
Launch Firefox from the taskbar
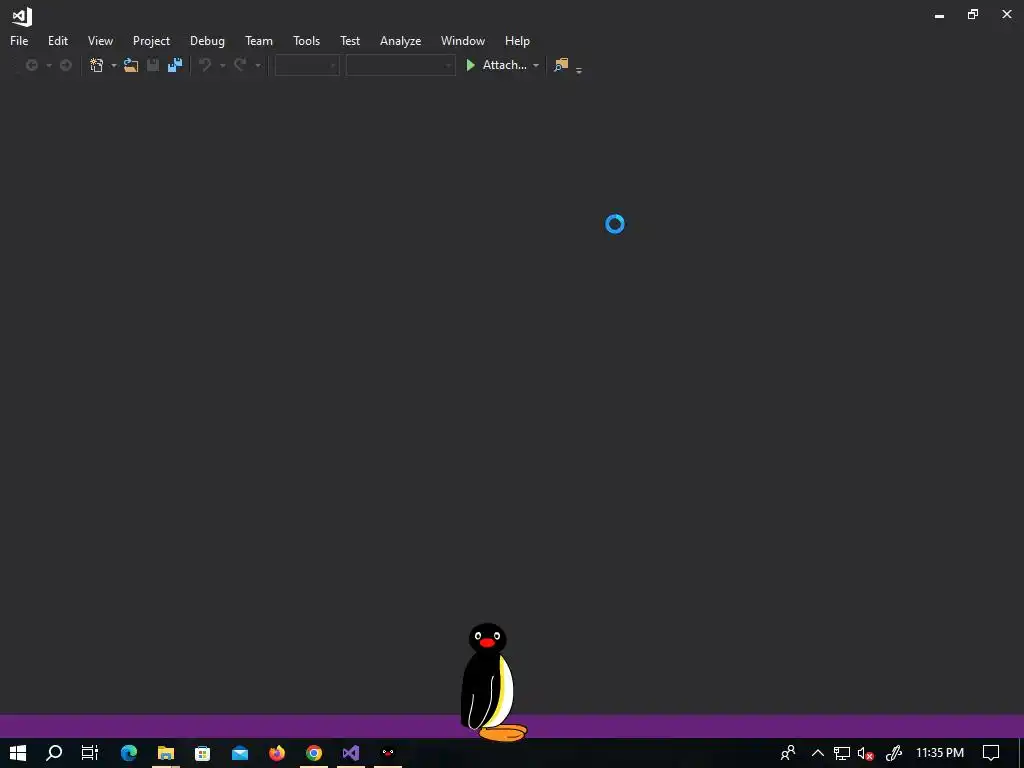click(x=277, y=753)
